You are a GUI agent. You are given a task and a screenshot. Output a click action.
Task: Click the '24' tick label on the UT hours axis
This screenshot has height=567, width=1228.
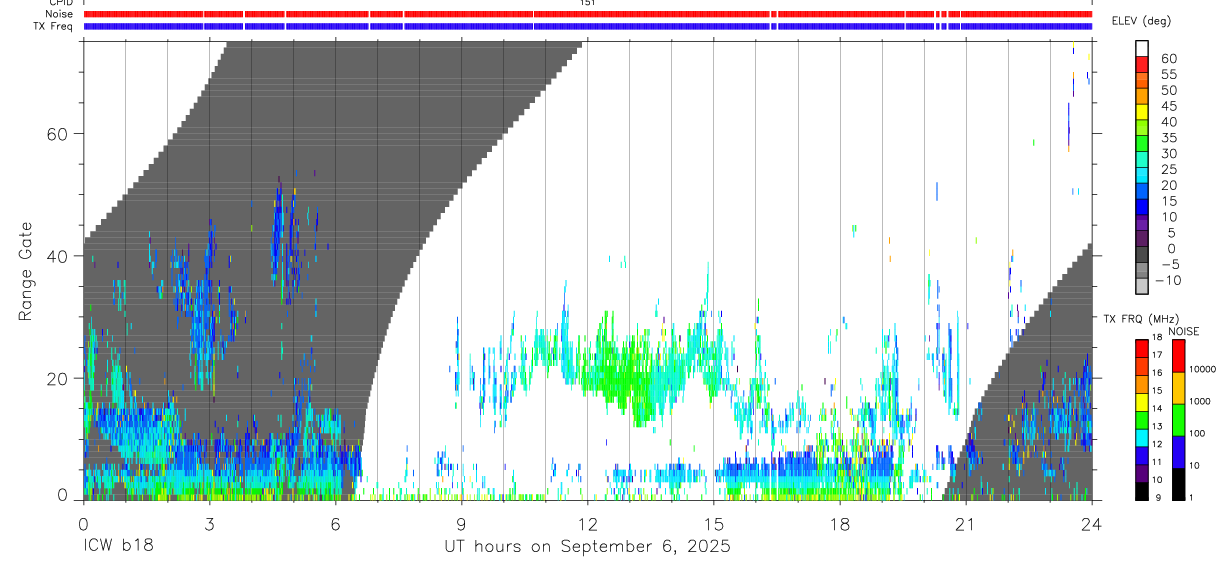1091,522
